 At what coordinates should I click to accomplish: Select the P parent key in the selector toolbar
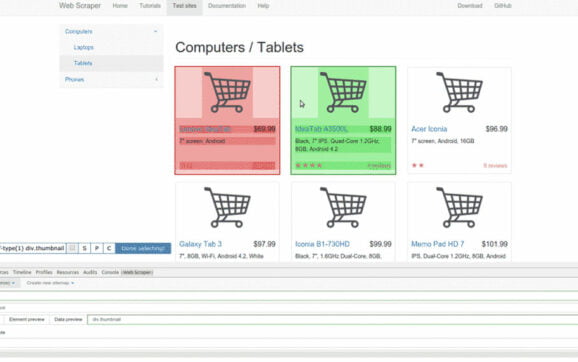coord(97,248)
